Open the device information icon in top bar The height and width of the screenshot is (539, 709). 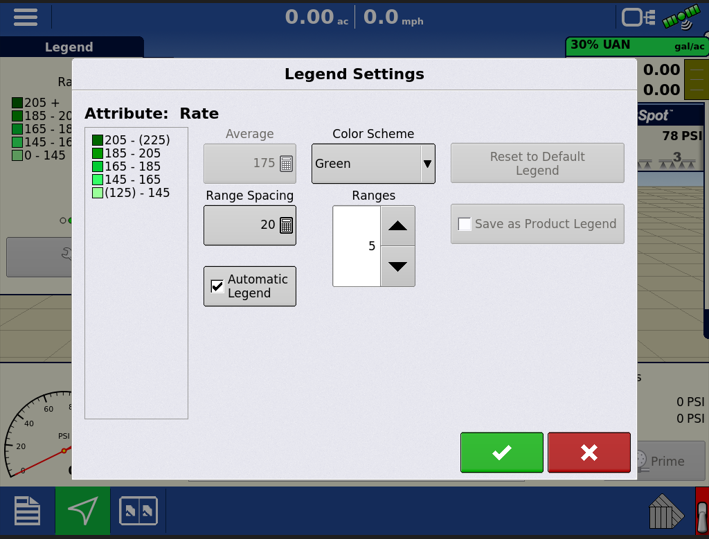637,17
